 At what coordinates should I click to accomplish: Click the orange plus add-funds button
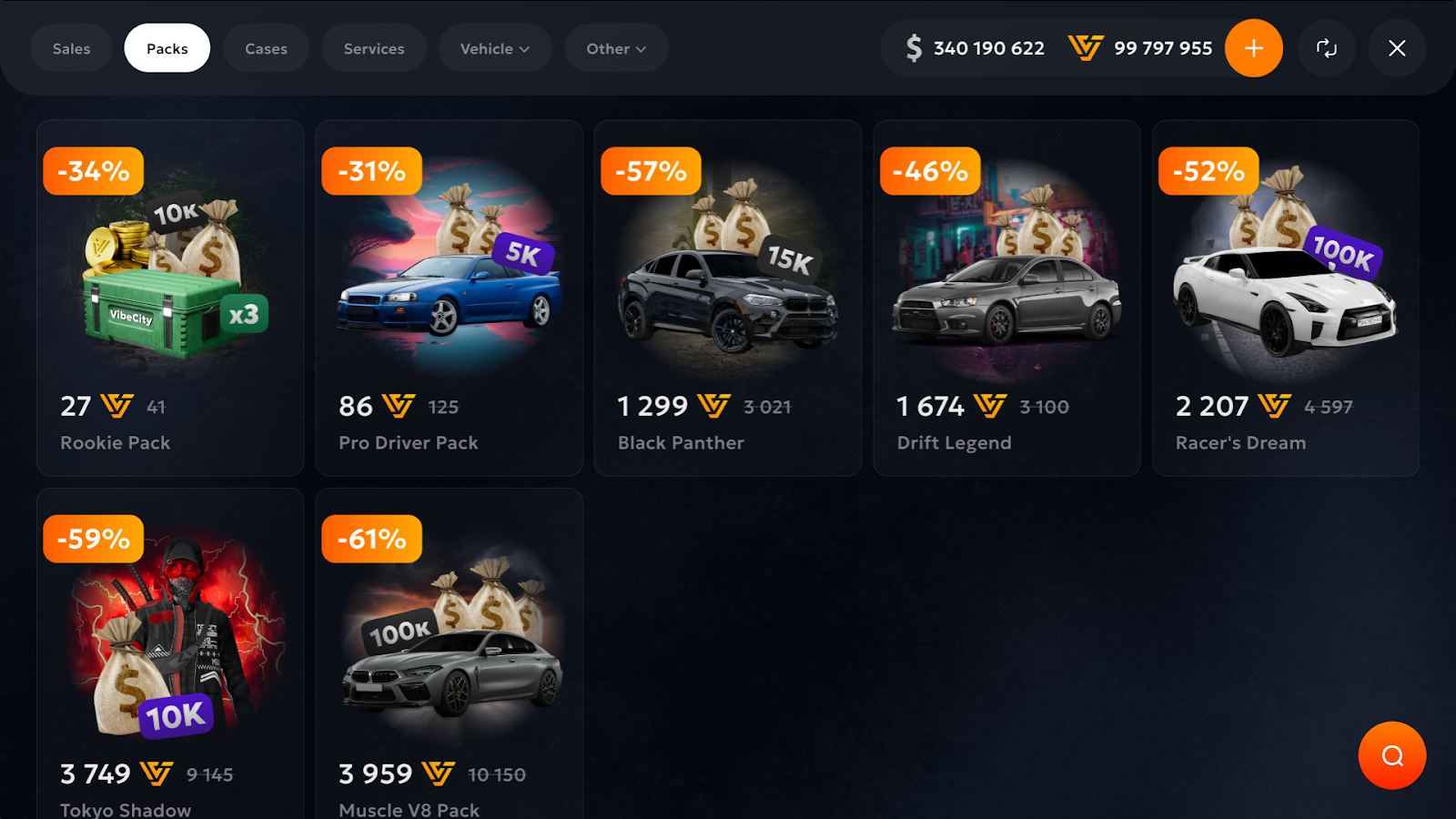(x=1253, y=48)
